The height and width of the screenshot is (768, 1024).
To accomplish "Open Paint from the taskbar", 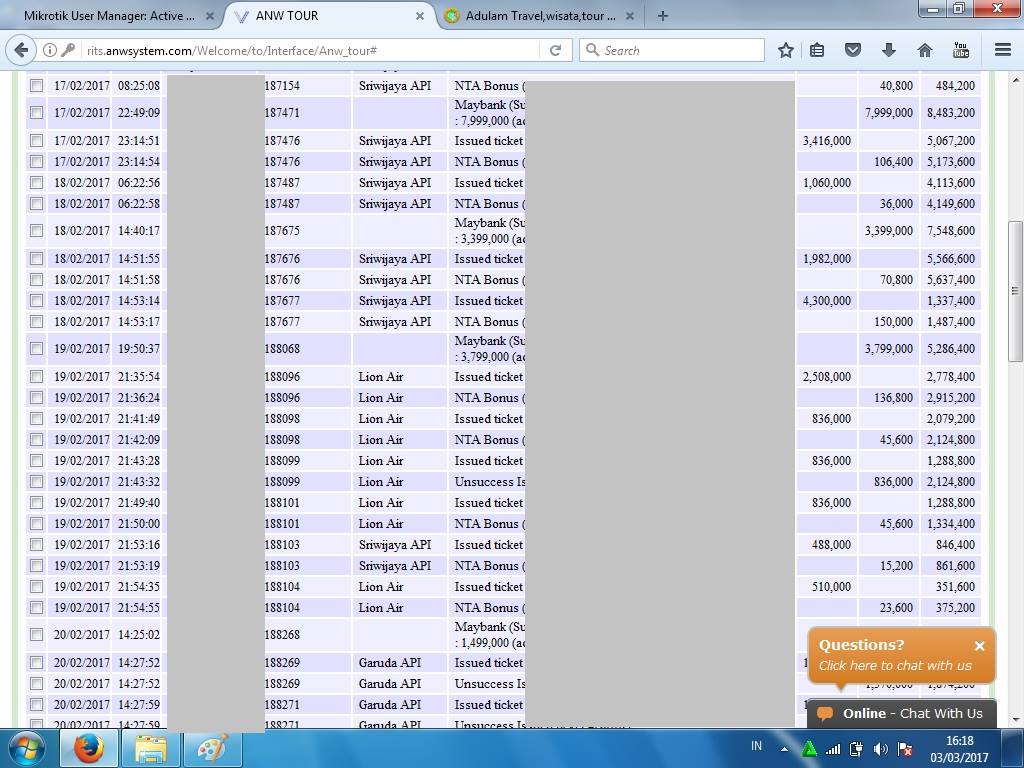I will (x=213, y=749).
